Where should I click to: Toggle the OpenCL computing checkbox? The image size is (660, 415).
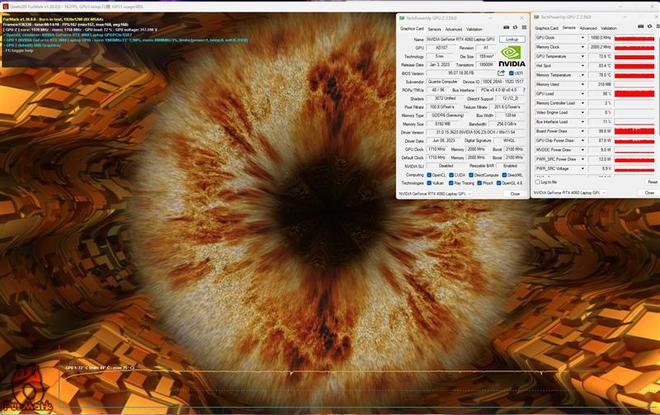tap(431, 174)
